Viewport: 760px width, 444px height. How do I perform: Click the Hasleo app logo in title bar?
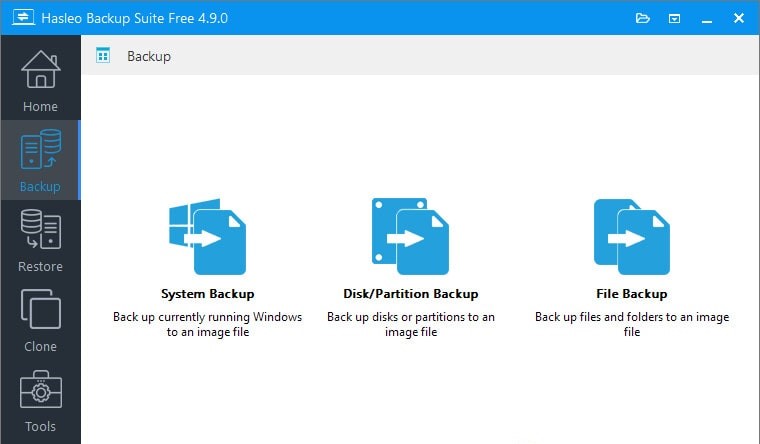tap(23, 17)
